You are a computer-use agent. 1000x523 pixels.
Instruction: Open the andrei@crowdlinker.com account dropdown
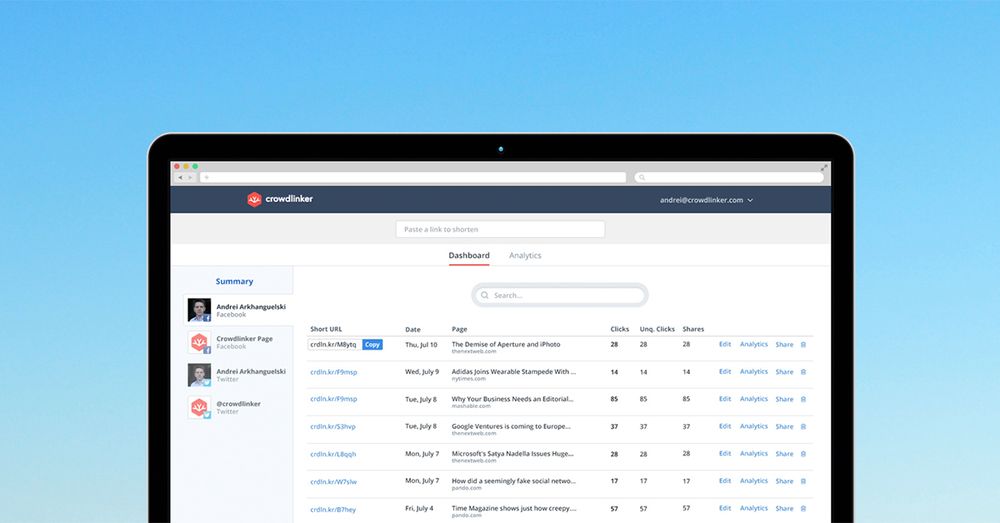706,200
